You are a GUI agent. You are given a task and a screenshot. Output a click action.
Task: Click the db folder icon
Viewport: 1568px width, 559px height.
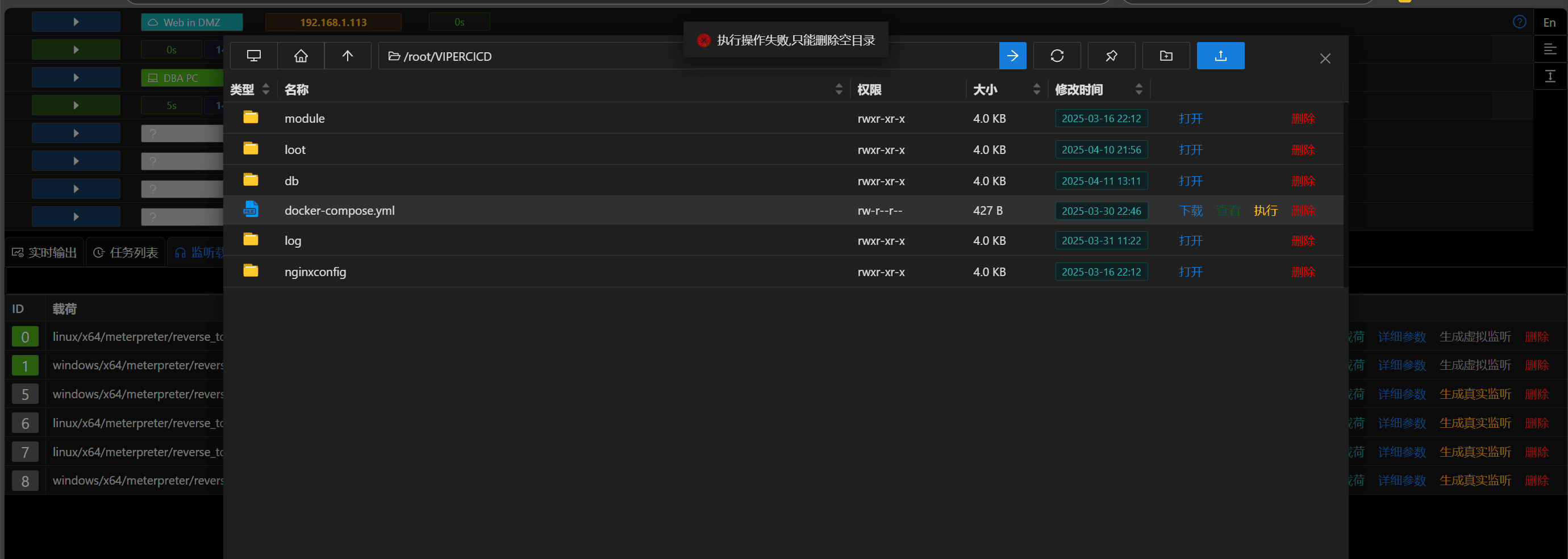pos(251,179)
